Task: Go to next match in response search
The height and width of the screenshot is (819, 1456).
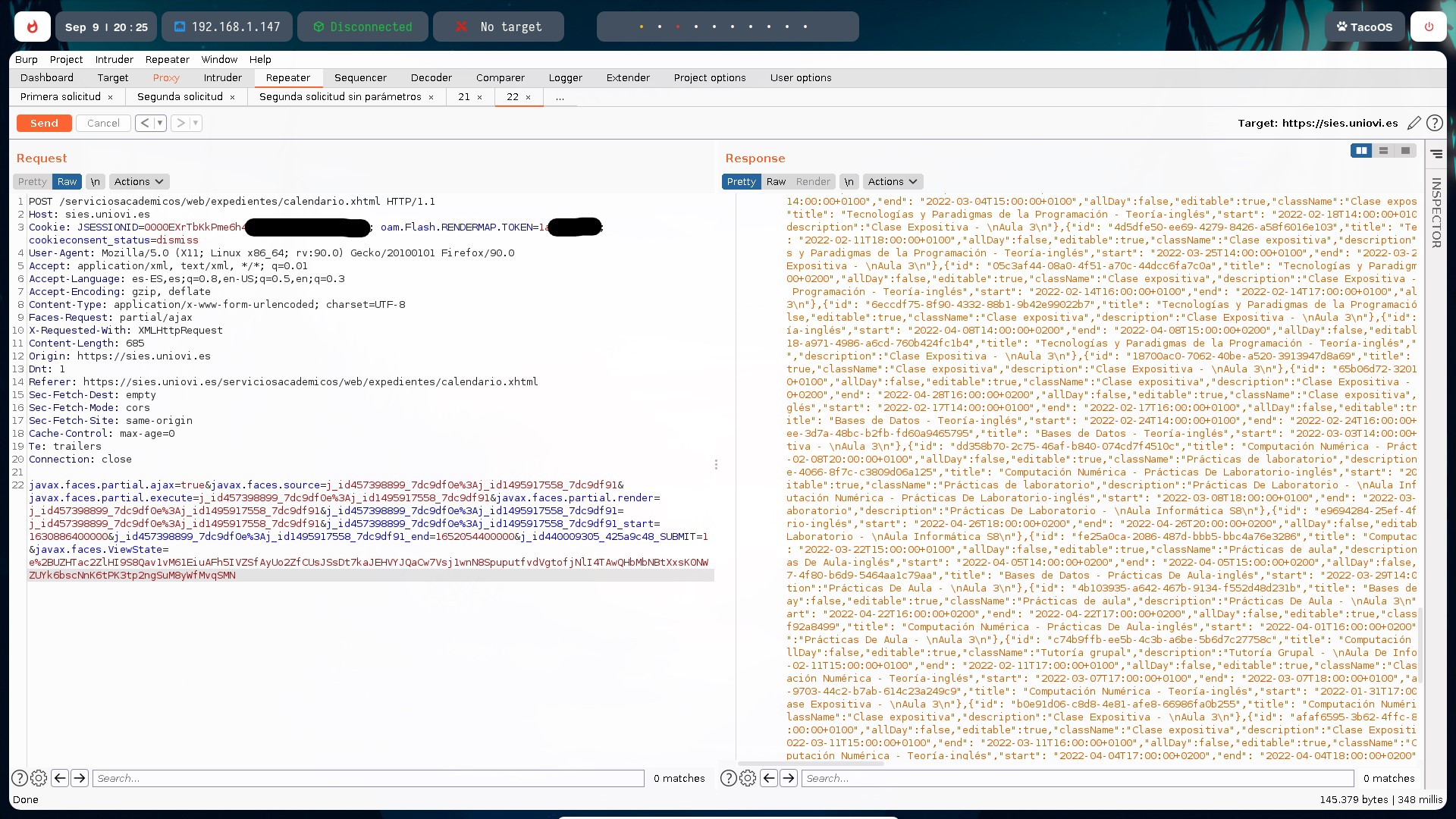Action: [x=789, y=778]
